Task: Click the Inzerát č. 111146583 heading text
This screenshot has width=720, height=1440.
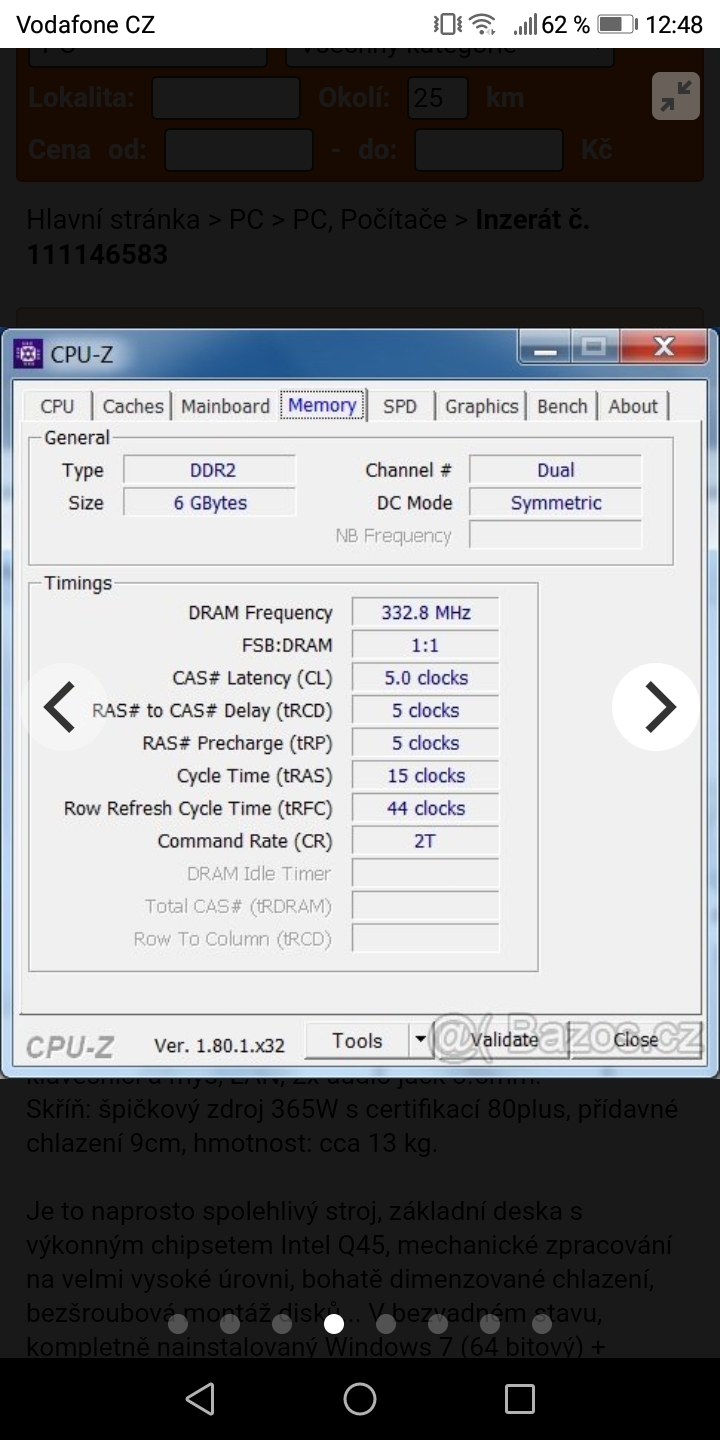Action: pyautogui.click(x=308, y=237)
